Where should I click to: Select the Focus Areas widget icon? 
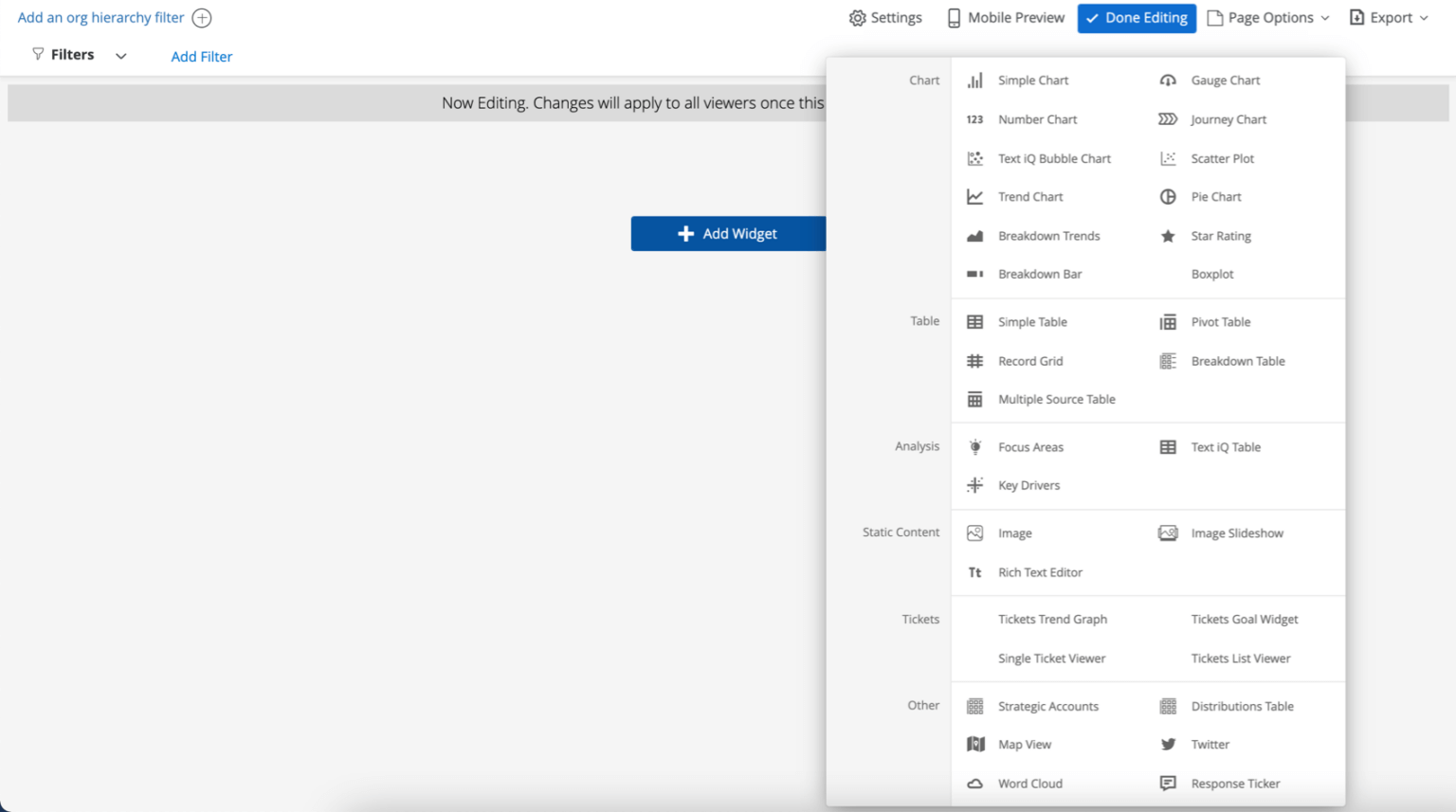click(x=974, y=446)
